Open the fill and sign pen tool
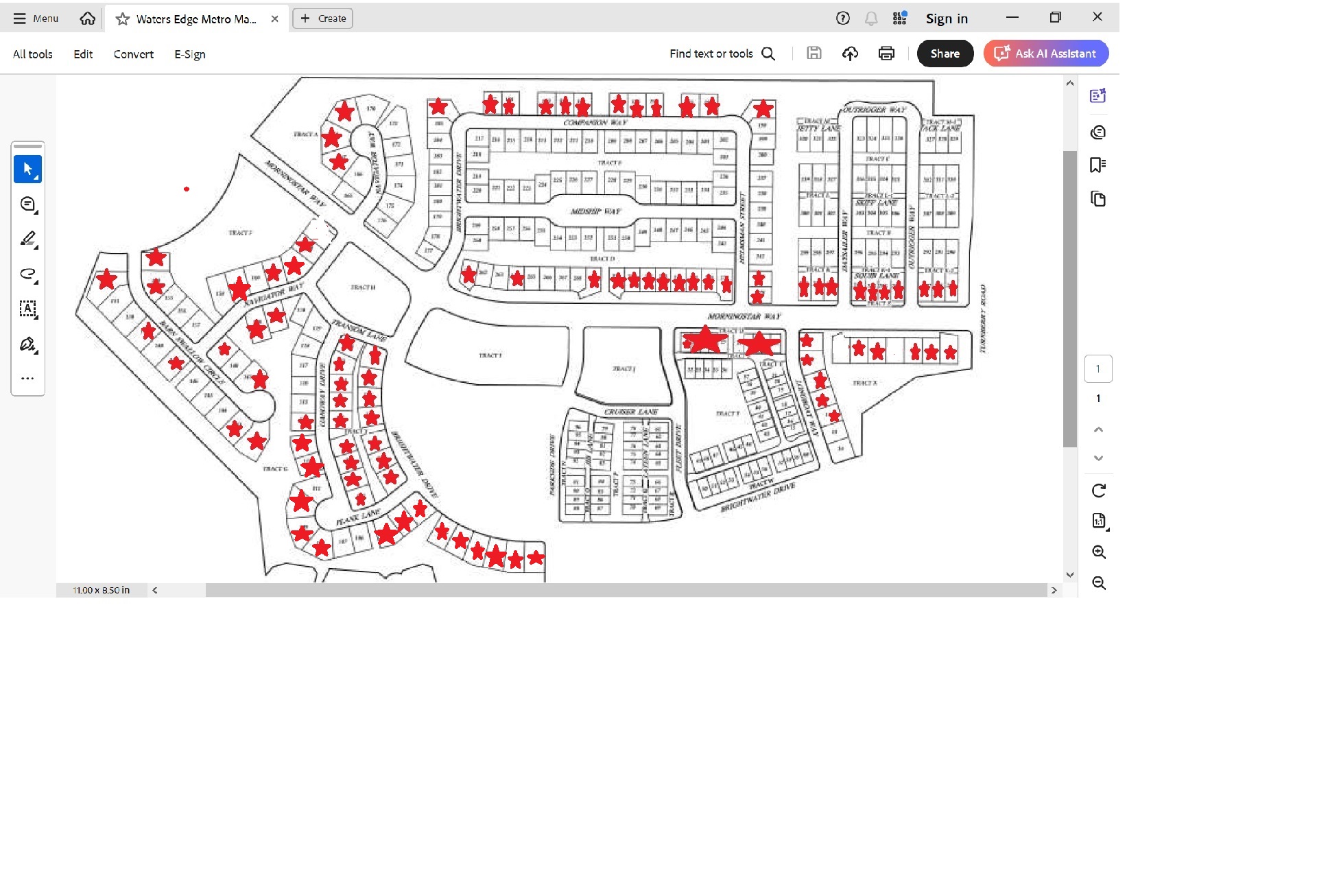Screen dimensions: 1317x896 coord(27,344)
